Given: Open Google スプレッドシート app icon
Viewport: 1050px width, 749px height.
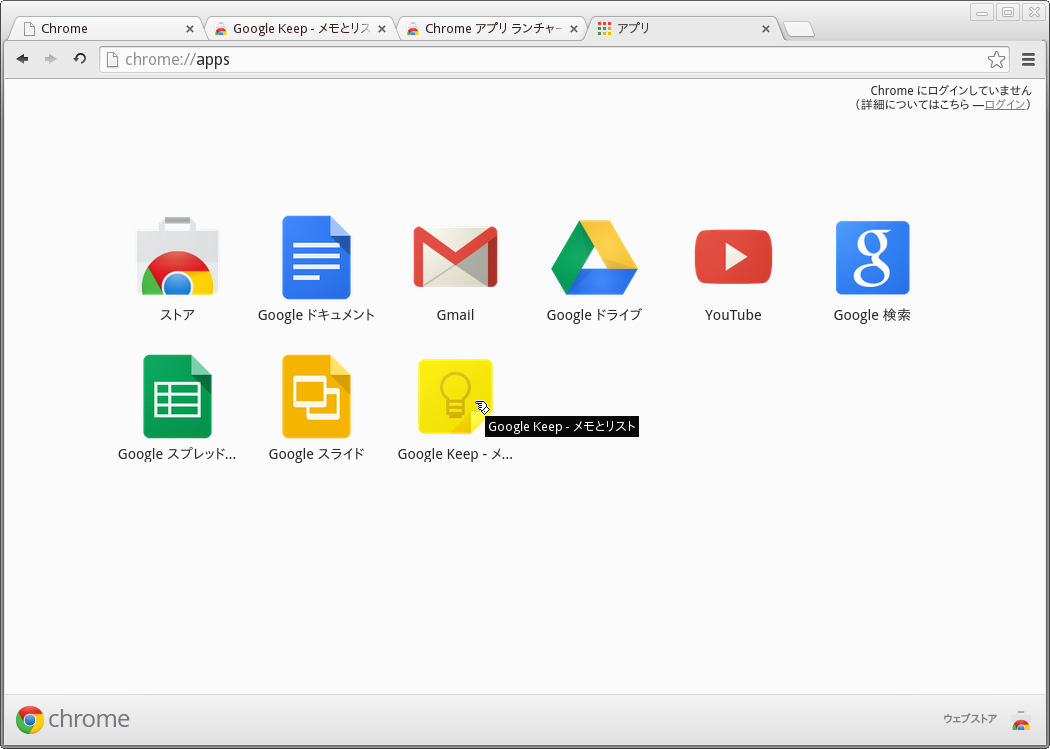Looking at the screenshot, I should pyautogui.click(x=177, y=396).
